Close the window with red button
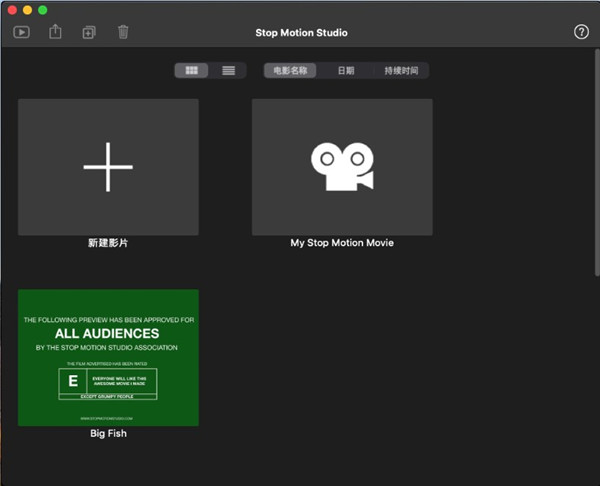Image resolution: width=600 pixels, height=486 pixels. tap(11, 10)
